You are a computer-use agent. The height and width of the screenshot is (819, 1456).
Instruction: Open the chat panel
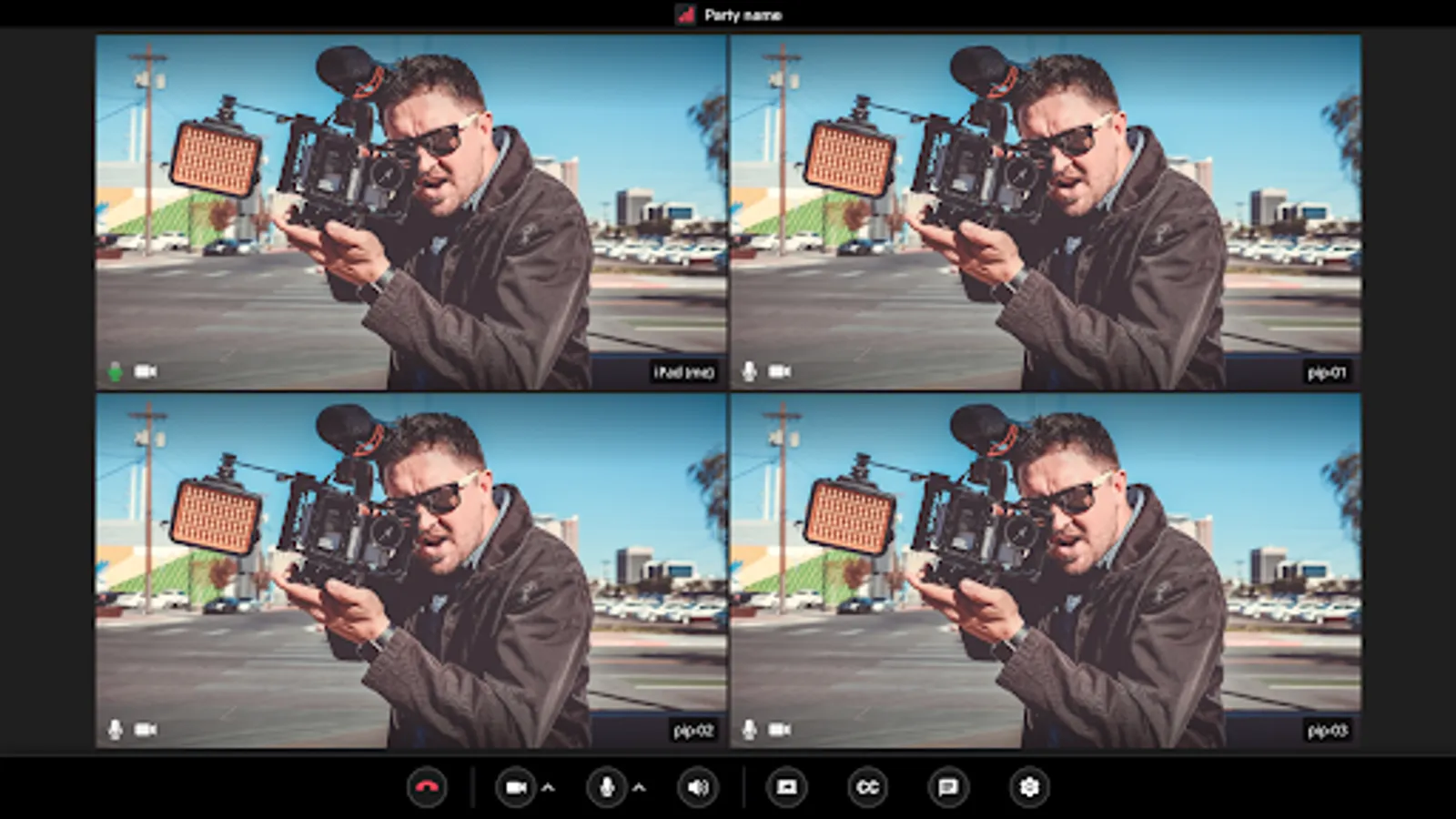tap(948, 787)
